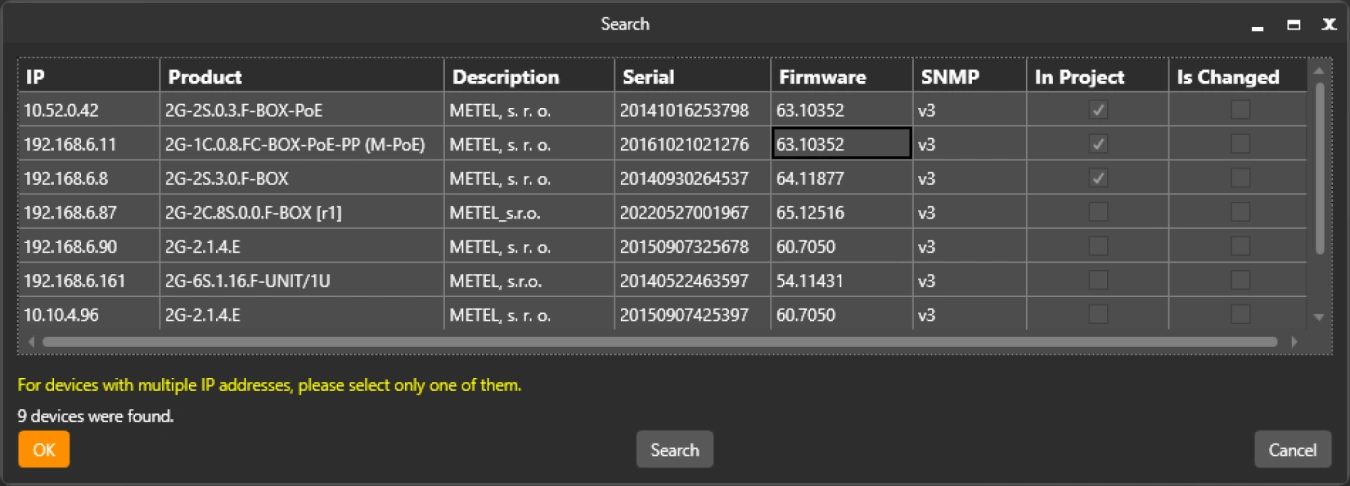The width and height of the screenshot is (1350, 486).
Task: Check Is Changed for 192.168.6.11
Action: [1240, 144]
